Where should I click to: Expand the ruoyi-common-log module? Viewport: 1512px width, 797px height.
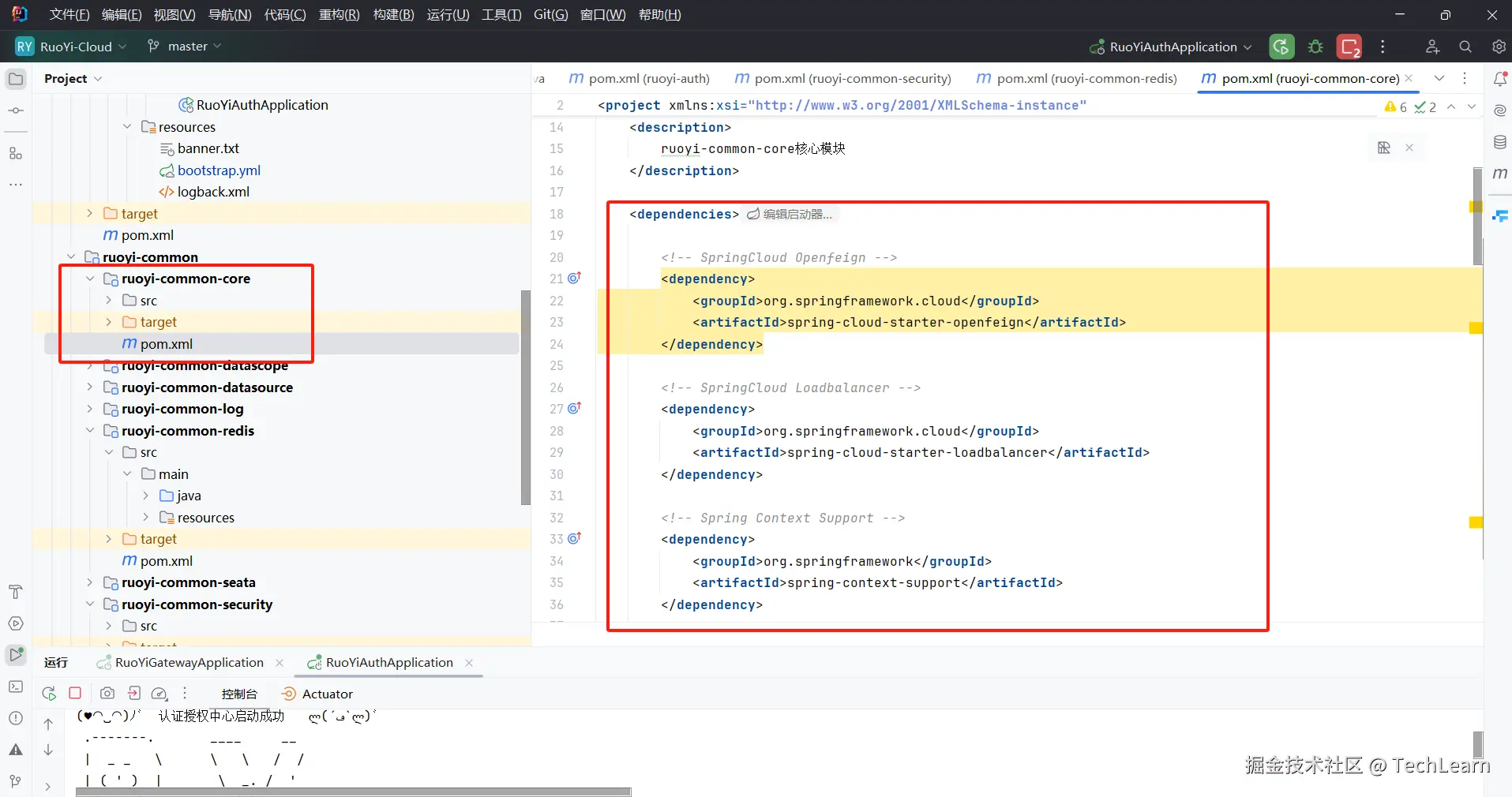(90, 409)
